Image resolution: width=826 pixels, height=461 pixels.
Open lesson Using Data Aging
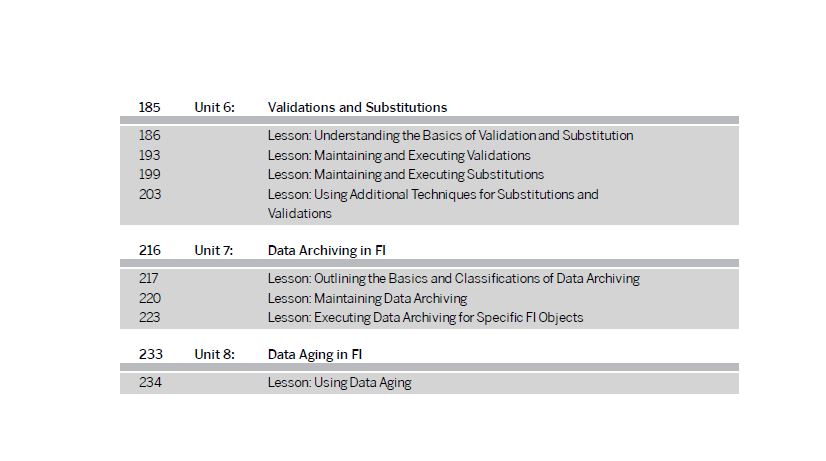tap(339, 382)
